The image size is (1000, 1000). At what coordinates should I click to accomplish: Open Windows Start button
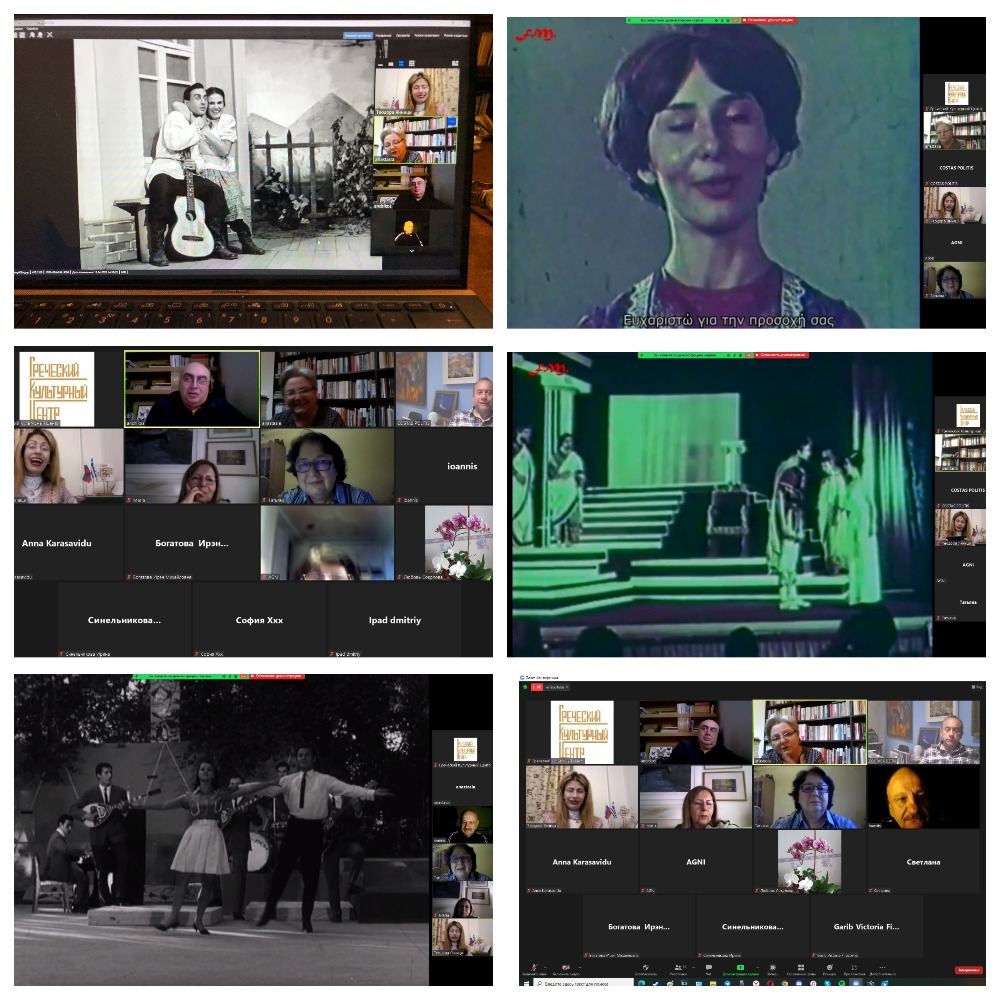526,984
